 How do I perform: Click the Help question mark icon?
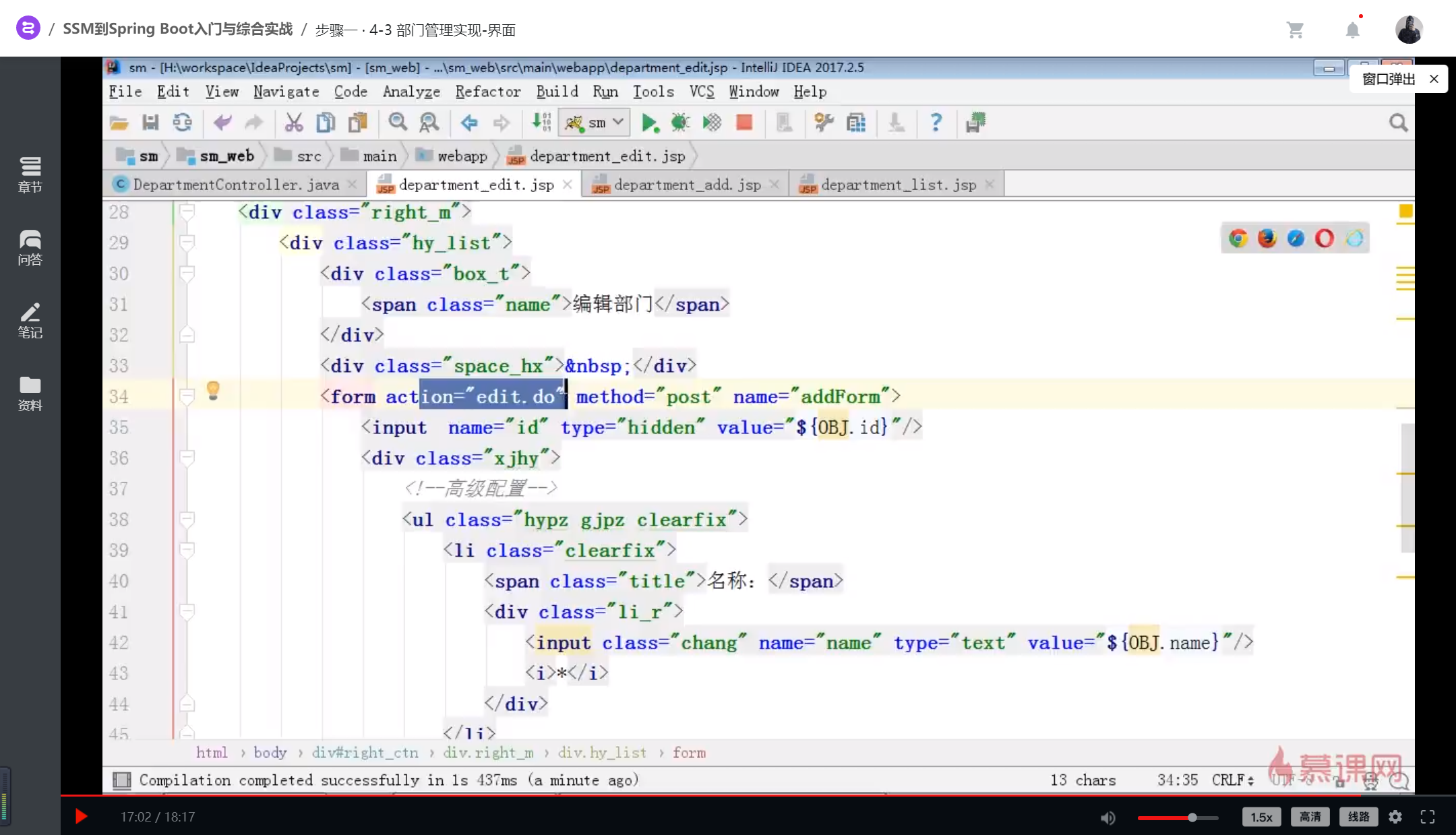click(x=936, y=123)
